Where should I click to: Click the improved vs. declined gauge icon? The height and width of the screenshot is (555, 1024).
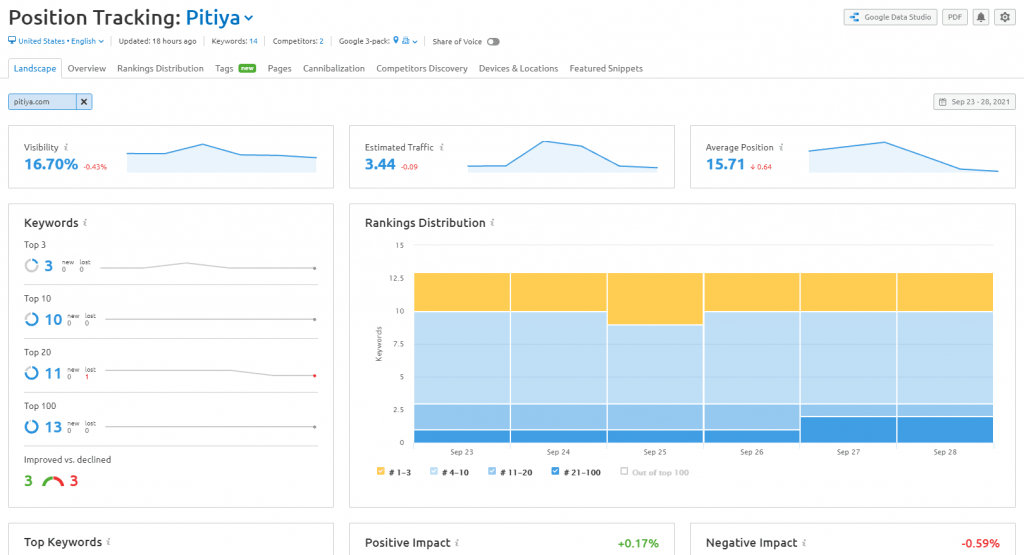53,481
